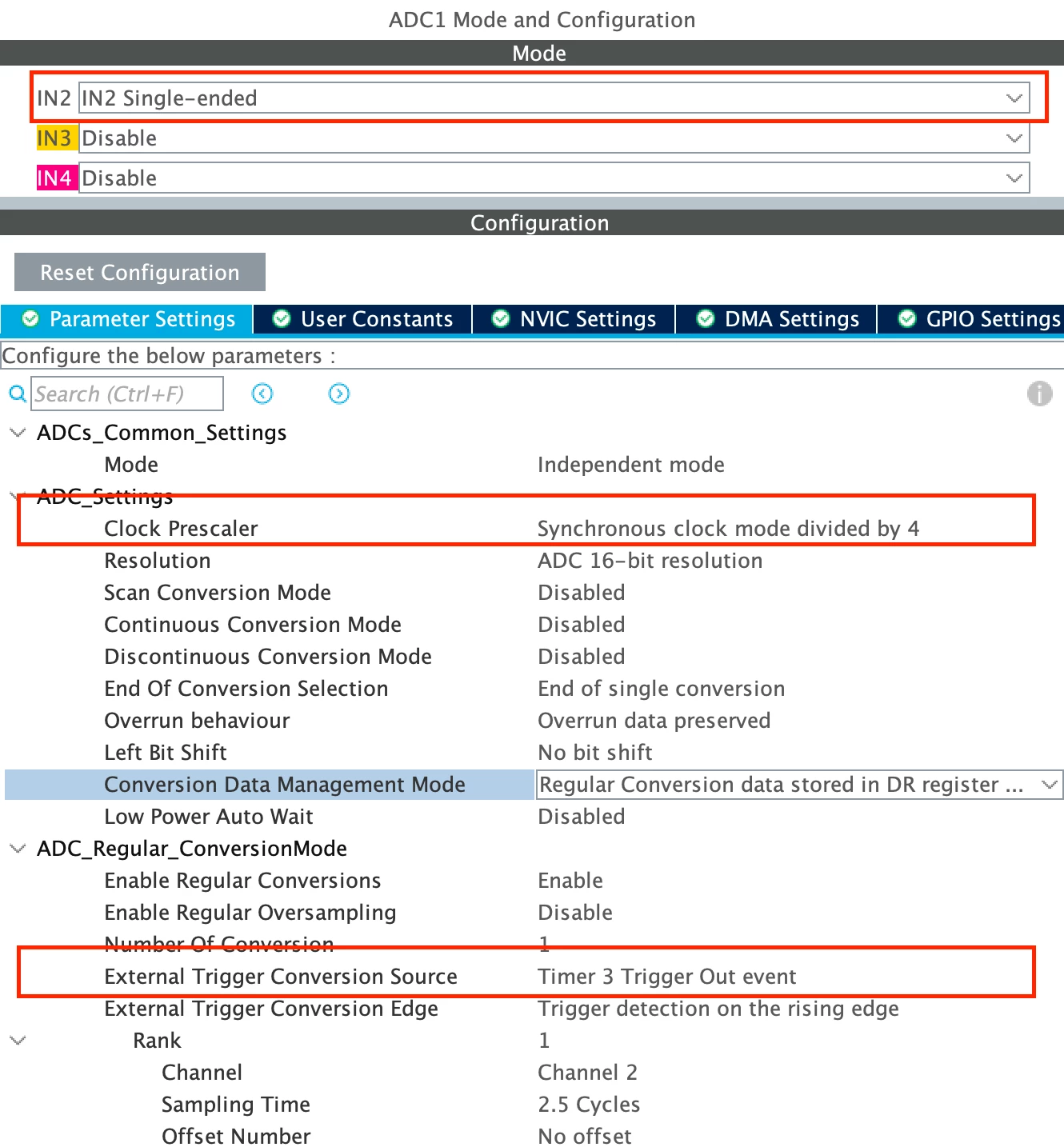Click 'Synchronous clock mode divided by 4' value
Viewport: 1064px width, 1147px height.
click(728, 529)
